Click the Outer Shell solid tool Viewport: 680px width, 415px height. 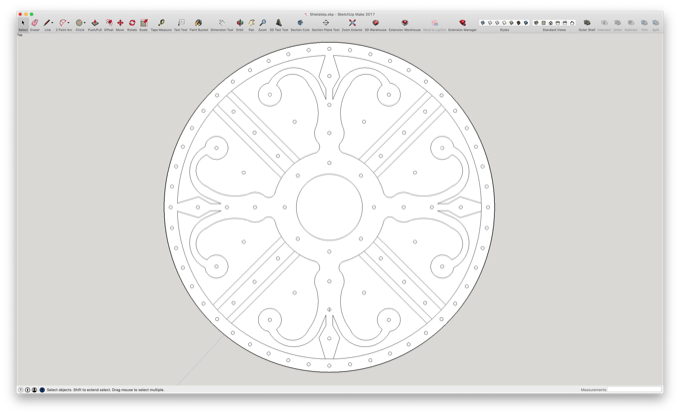[x=587, y=23]
